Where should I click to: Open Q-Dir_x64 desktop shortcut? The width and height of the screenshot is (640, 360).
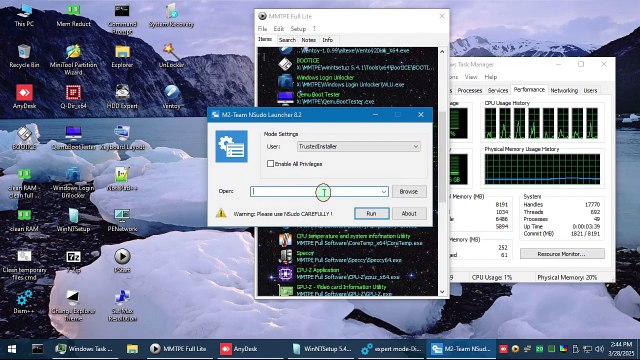point(73,97)
